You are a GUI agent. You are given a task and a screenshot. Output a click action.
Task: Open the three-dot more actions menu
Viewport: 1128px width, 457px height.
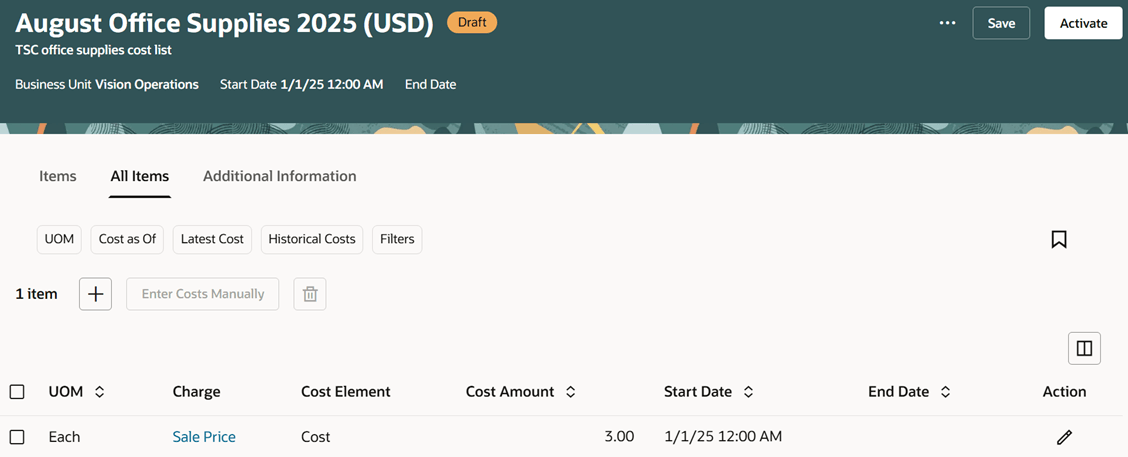pos(947,23)
